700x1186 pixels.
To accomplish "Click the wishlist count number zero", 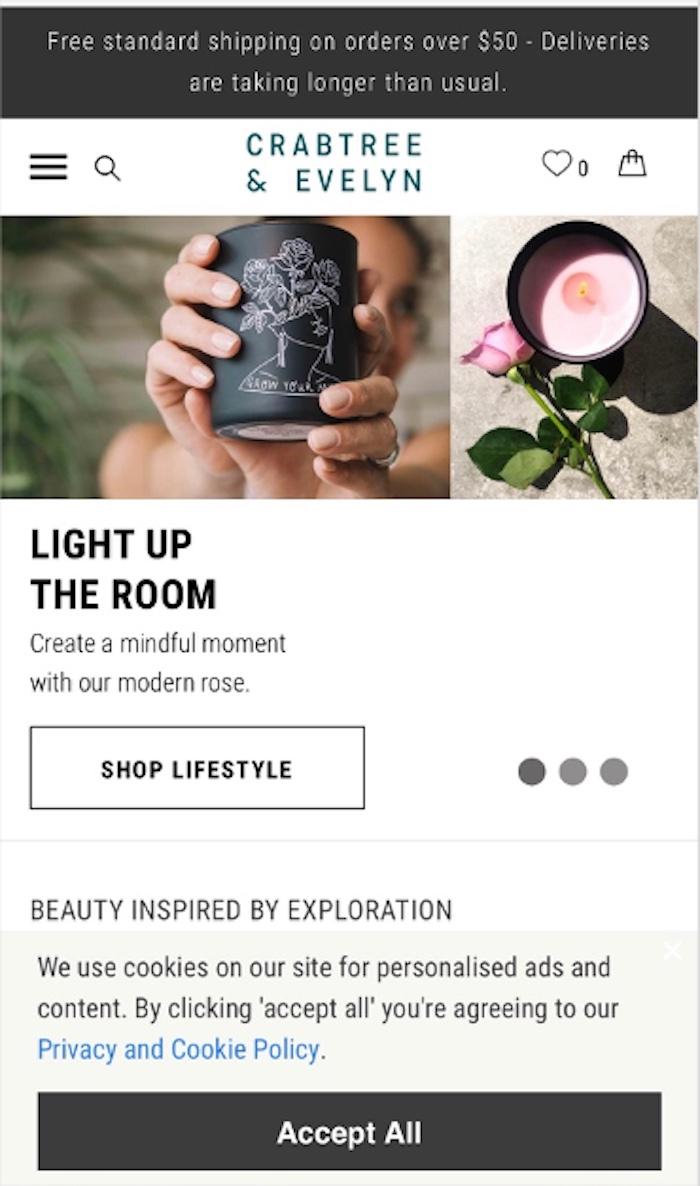I will 583,168.
